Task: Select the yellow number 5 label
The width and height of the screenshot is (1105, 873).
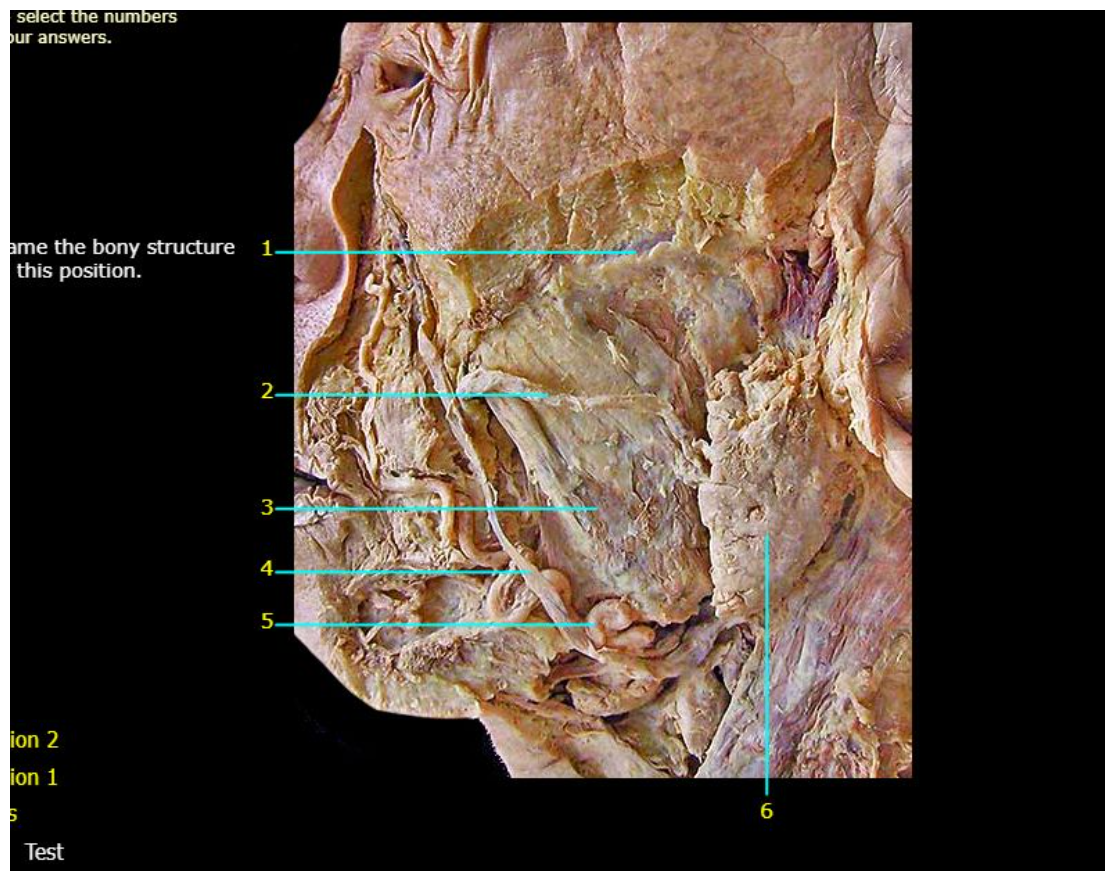Action: [x=267, y=621]
